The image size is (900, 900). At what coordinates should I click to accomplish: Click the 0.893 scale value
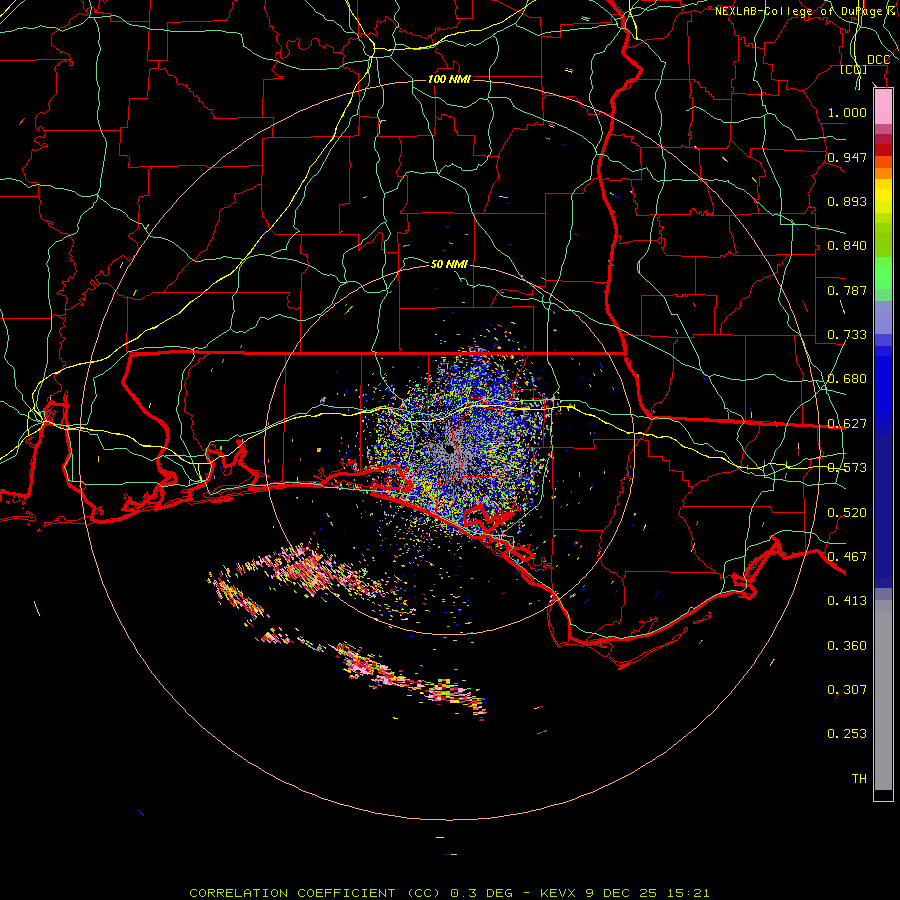pos(847,201)
